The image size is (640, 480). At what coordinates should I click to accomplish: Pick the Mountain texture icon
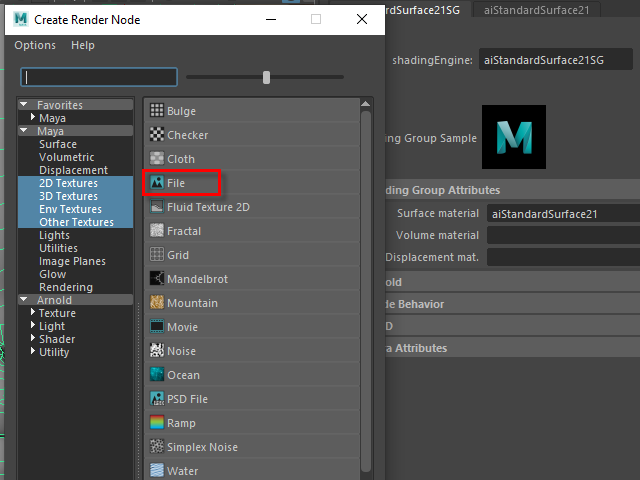[x=157, y=303]
